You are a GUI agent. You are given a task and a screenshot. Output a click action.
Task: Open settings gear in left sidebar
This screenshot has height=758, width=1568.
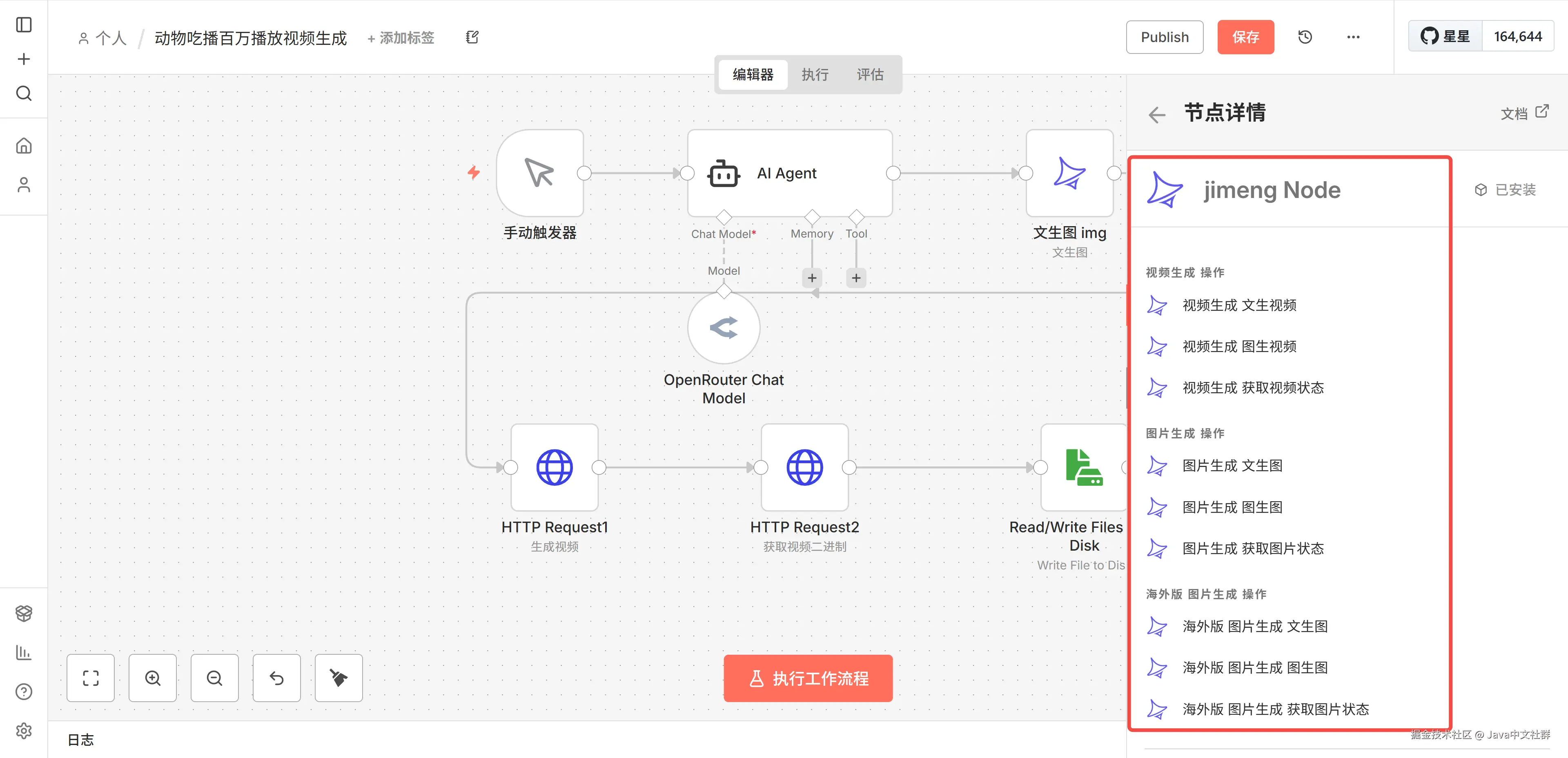point(24,730)
